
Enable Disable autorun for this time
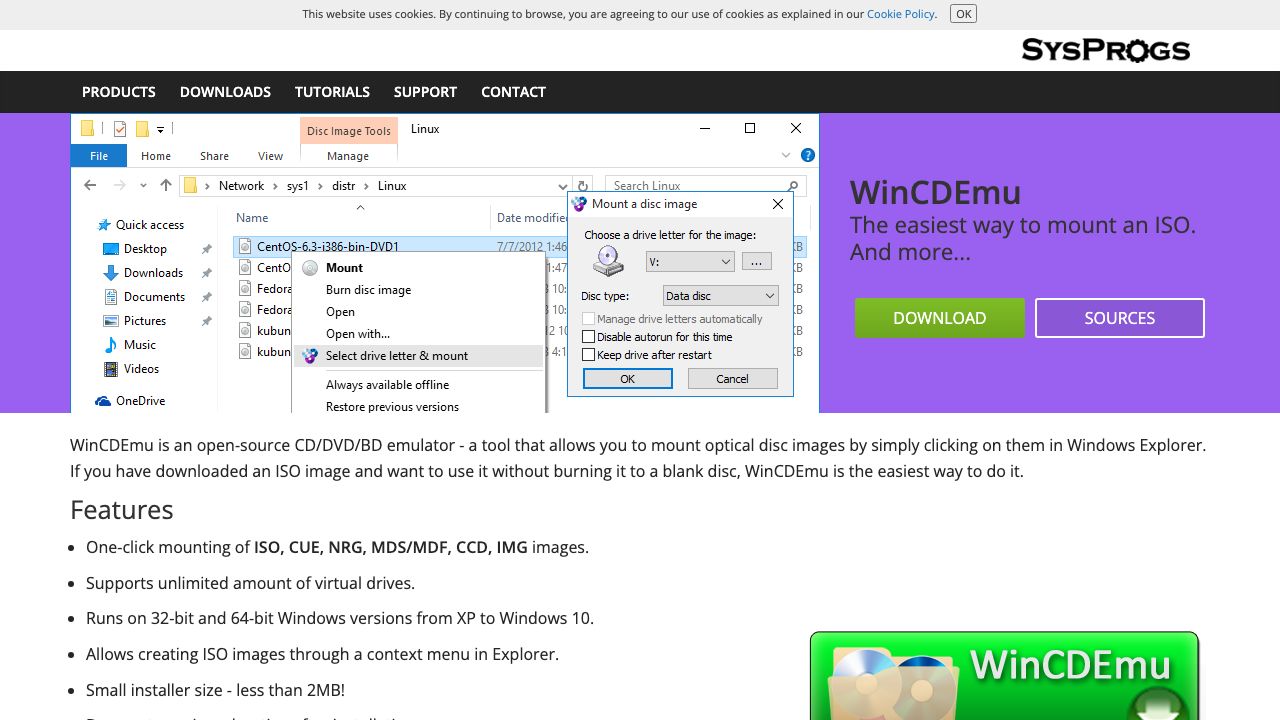tap(588, 337)
